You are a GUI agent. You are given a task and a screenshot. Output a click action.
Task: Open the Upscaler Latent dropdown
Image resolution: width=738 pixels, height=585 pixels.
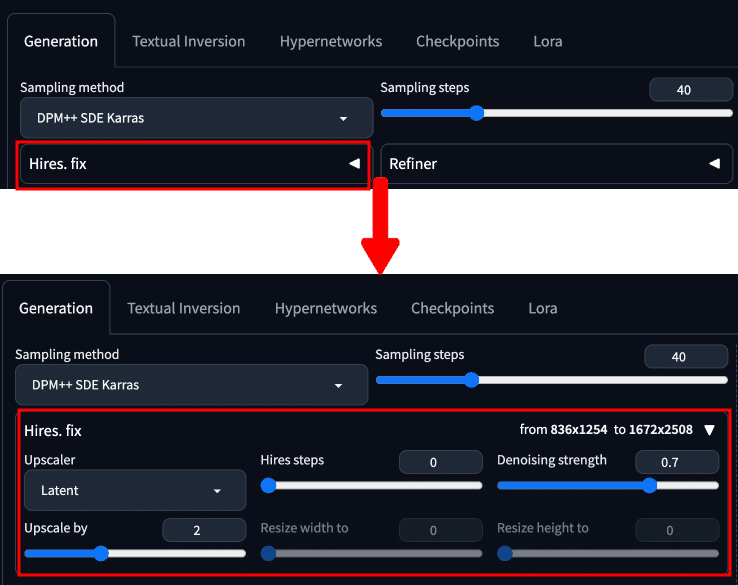pos(135,490)
